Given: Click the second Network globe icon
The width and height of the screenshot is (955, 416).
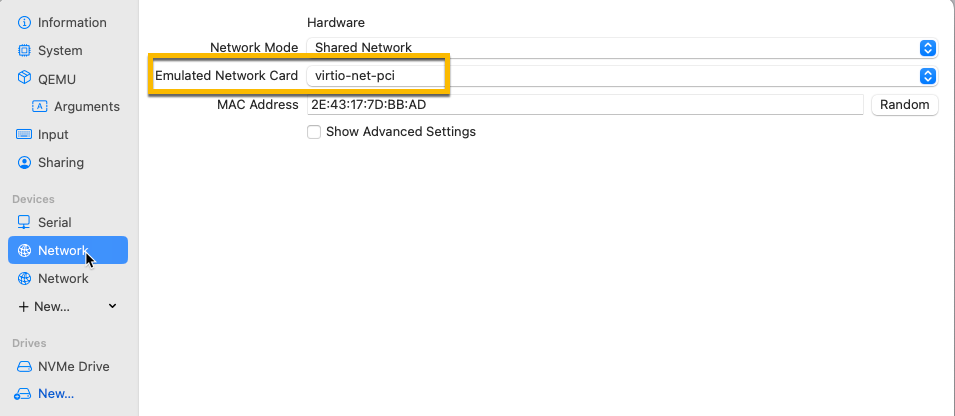Looking at the screenshot, I should click(x=24, y=278).
